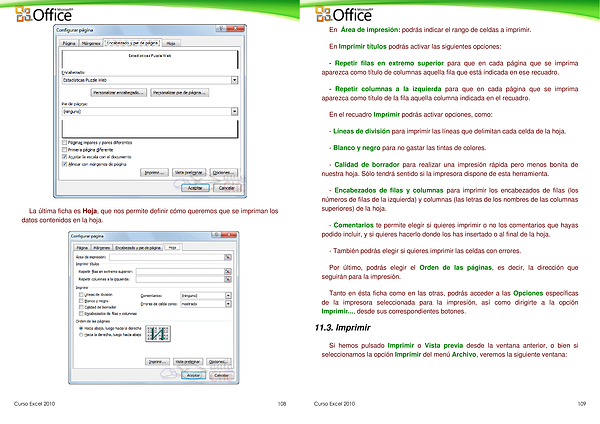
Task: Click Opciones button in upper dialog
Action: click(223, 173)
